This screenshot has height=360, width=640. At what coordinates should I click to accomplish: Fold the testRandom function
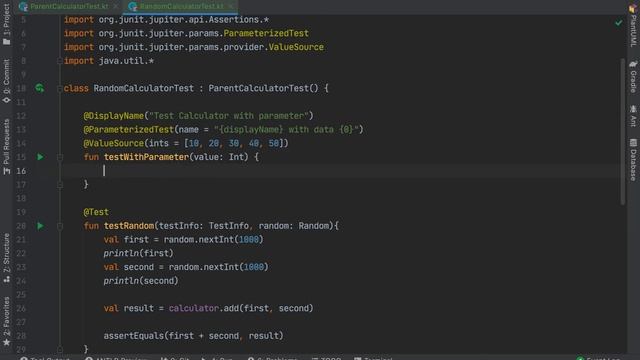60,226
